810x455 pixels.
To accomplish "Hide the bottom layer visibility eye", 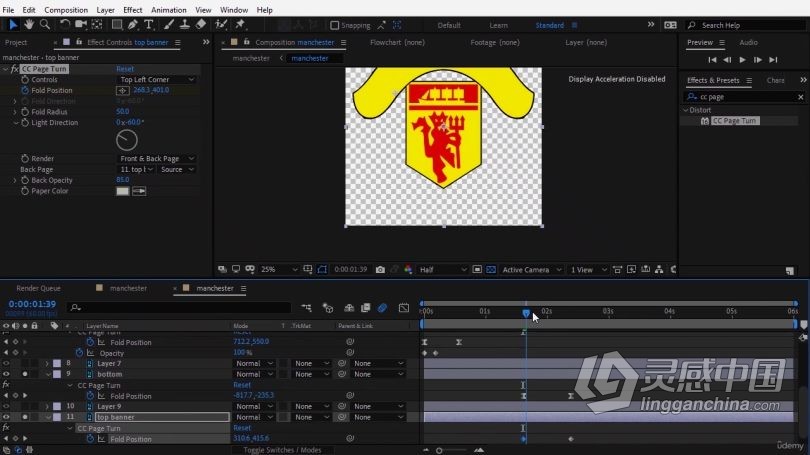I will (6, 374).
